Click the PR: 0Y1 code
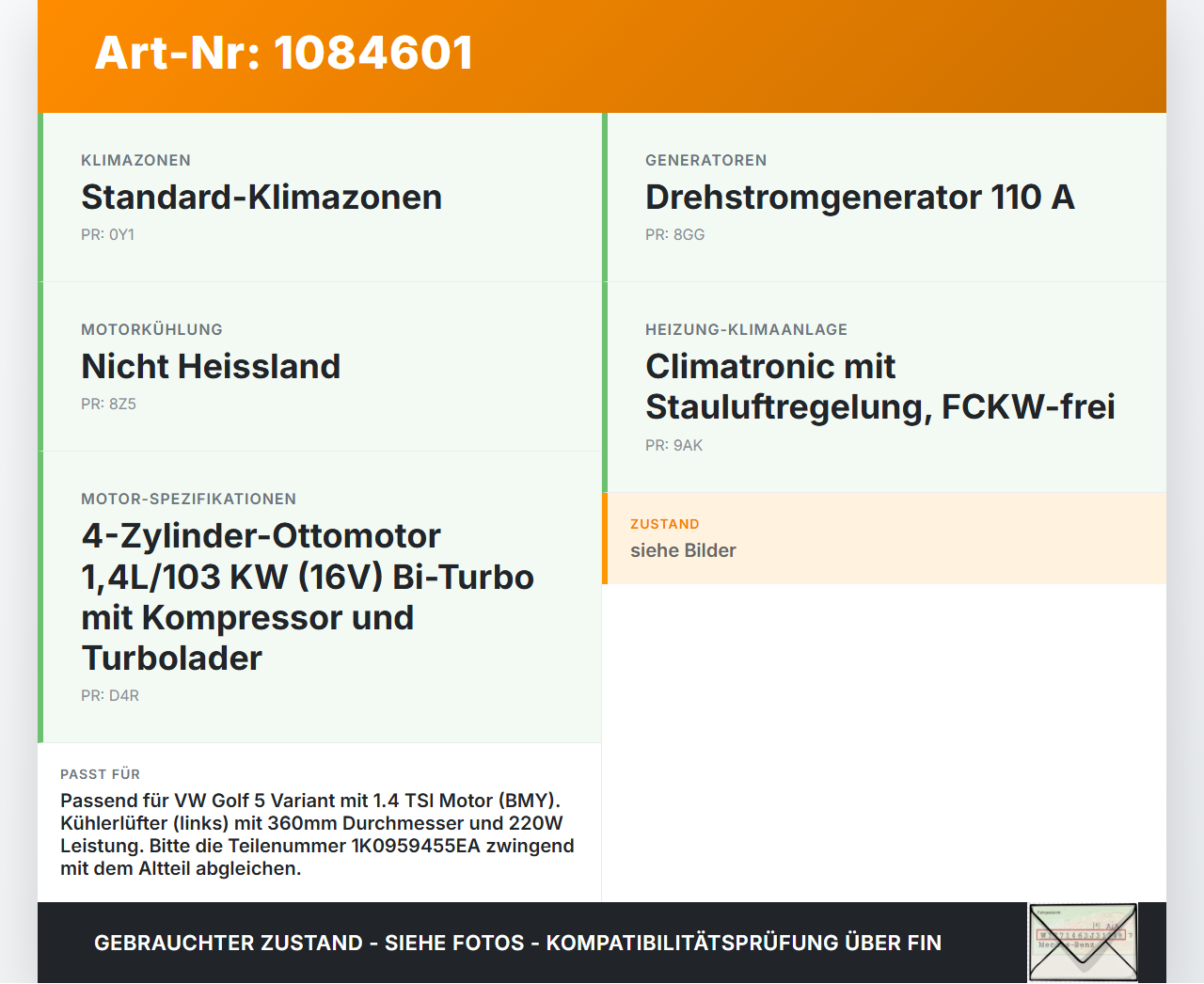 tap(108, 235)
